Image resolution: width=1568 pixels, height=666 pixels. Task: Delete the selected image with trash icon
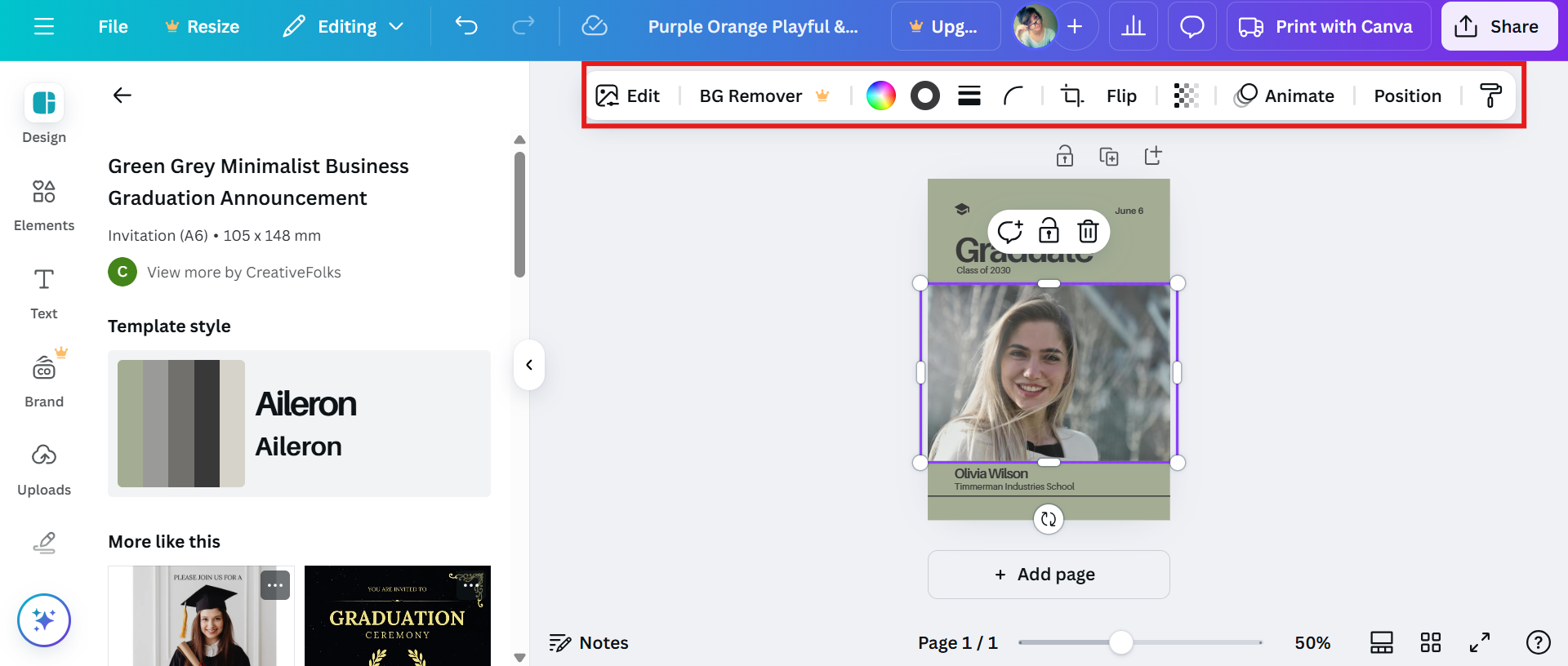[x=1088, y=232]
